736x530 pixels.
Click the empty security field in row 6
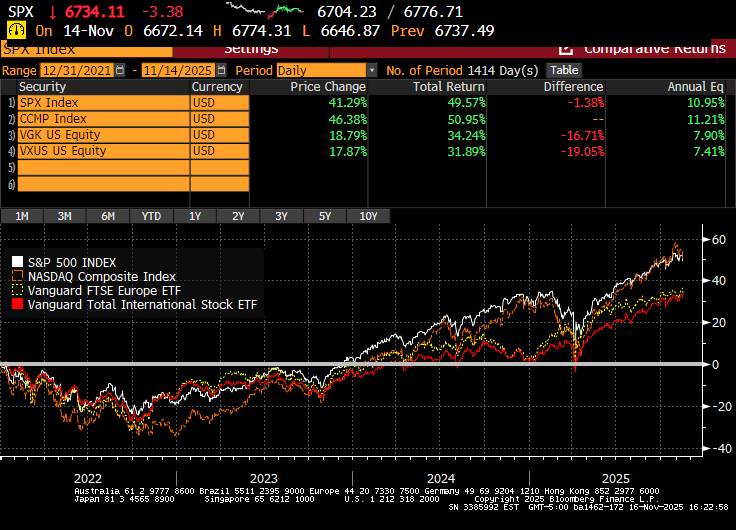[x=103, y=184]
